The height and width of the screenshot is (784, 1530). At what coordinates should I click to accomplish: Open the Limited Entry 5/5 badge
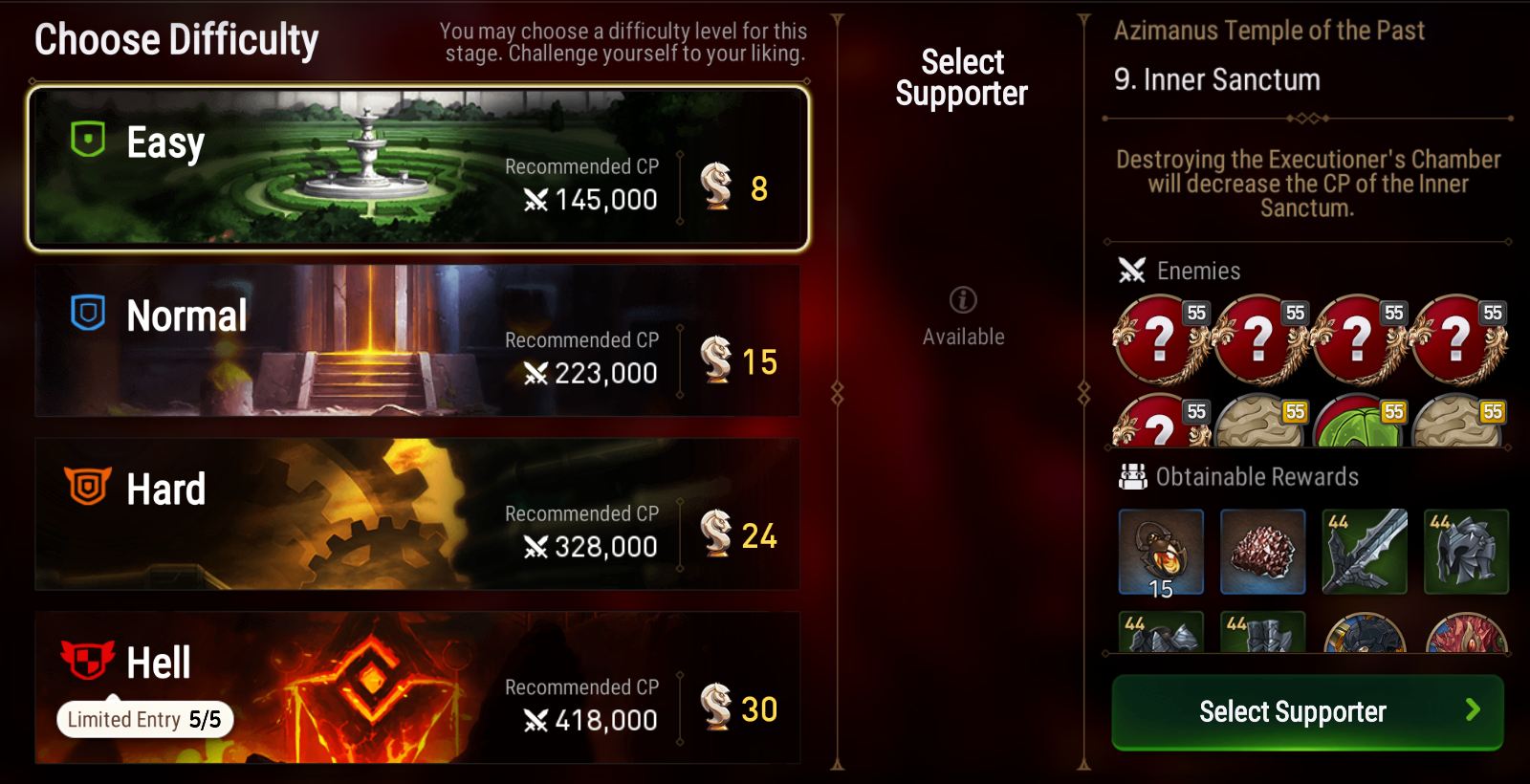click(144, 719)
